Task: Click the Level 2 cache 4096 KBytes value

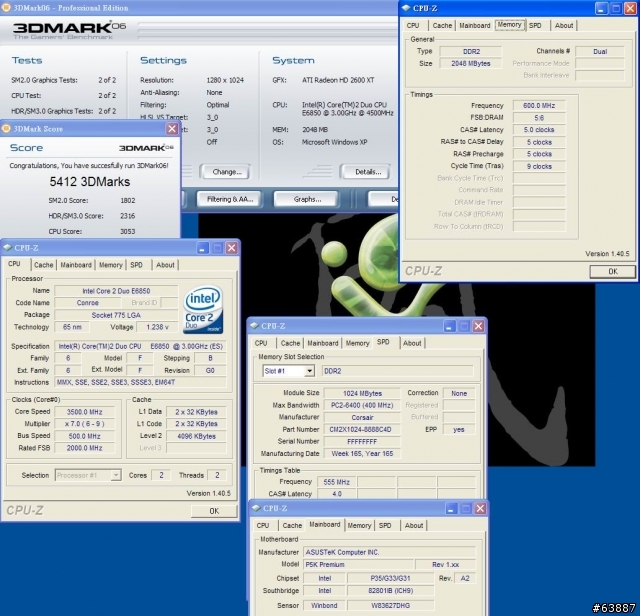Action: tap(196, 436)
